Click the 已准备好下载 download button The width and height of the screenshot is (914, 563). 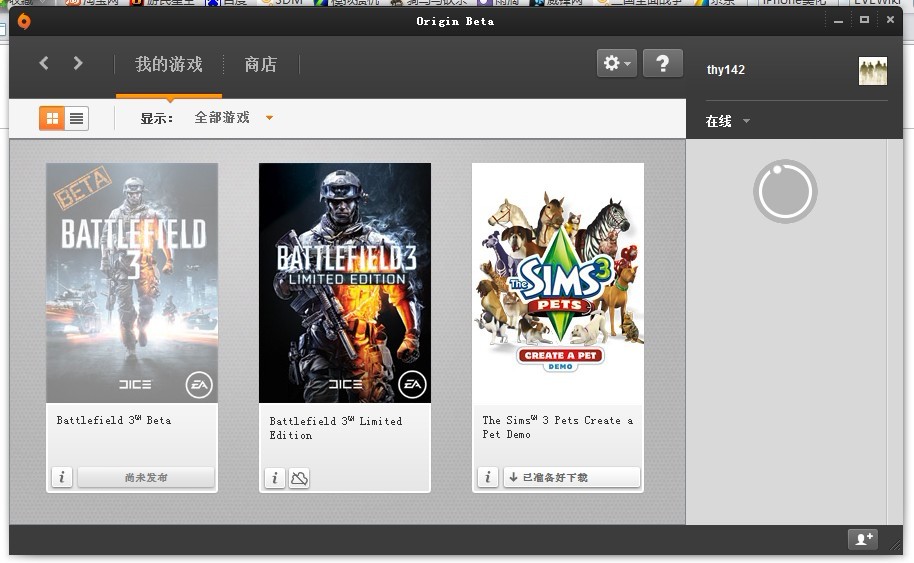click(x=571, y=478)
